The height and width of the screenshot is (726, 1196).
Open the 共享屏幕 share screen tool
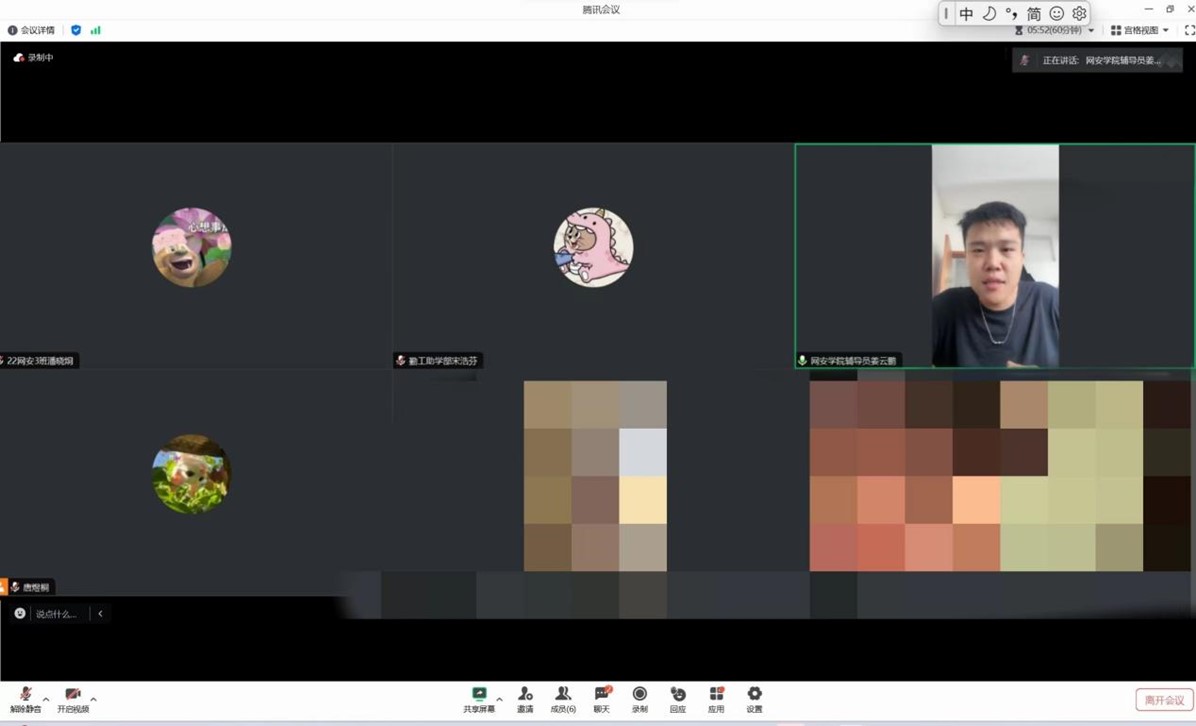(479, 698)
